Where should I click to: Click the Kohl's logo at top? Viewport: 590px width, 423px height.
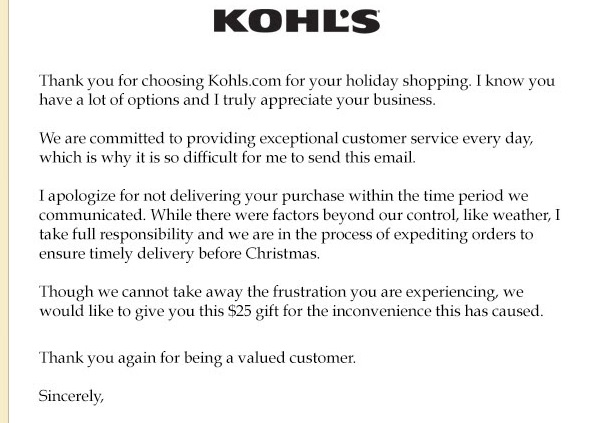(x=297, y=21)
